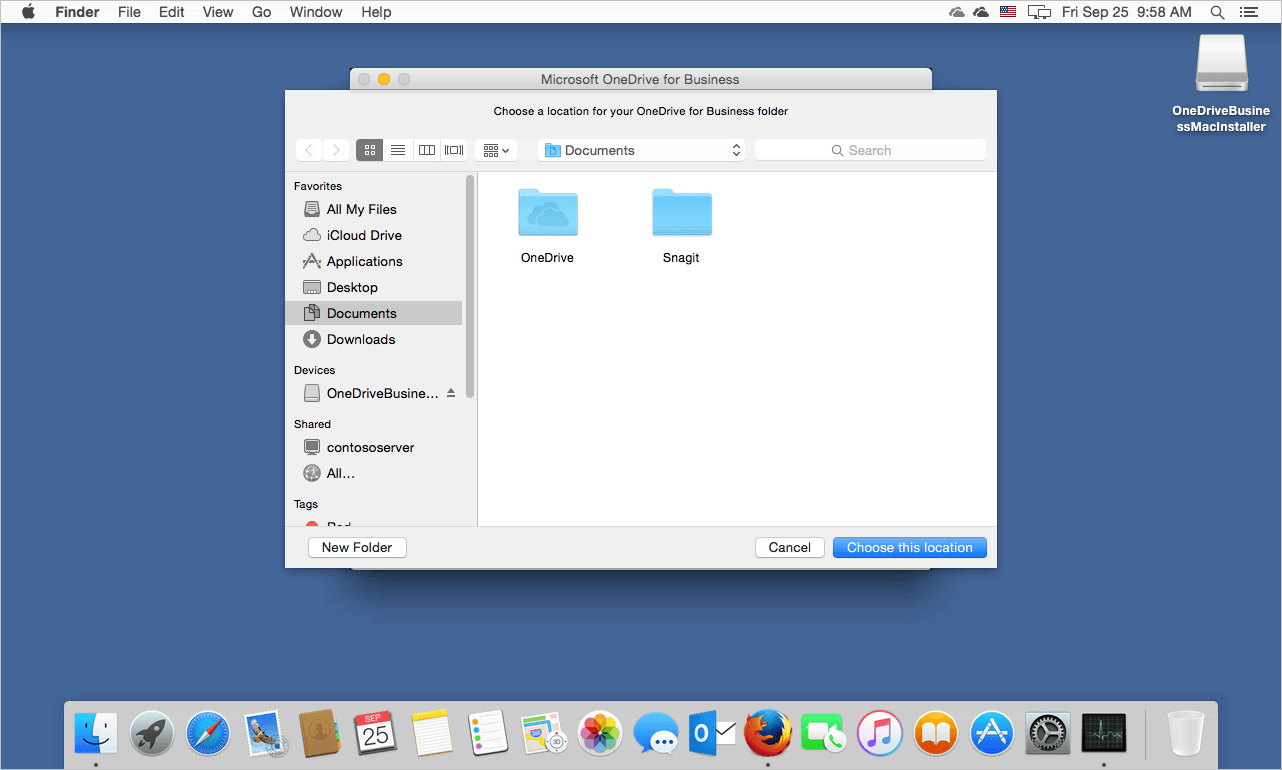Open Maps from the Dock
This screenshot has width=1282, height=770.
(544, 734)
